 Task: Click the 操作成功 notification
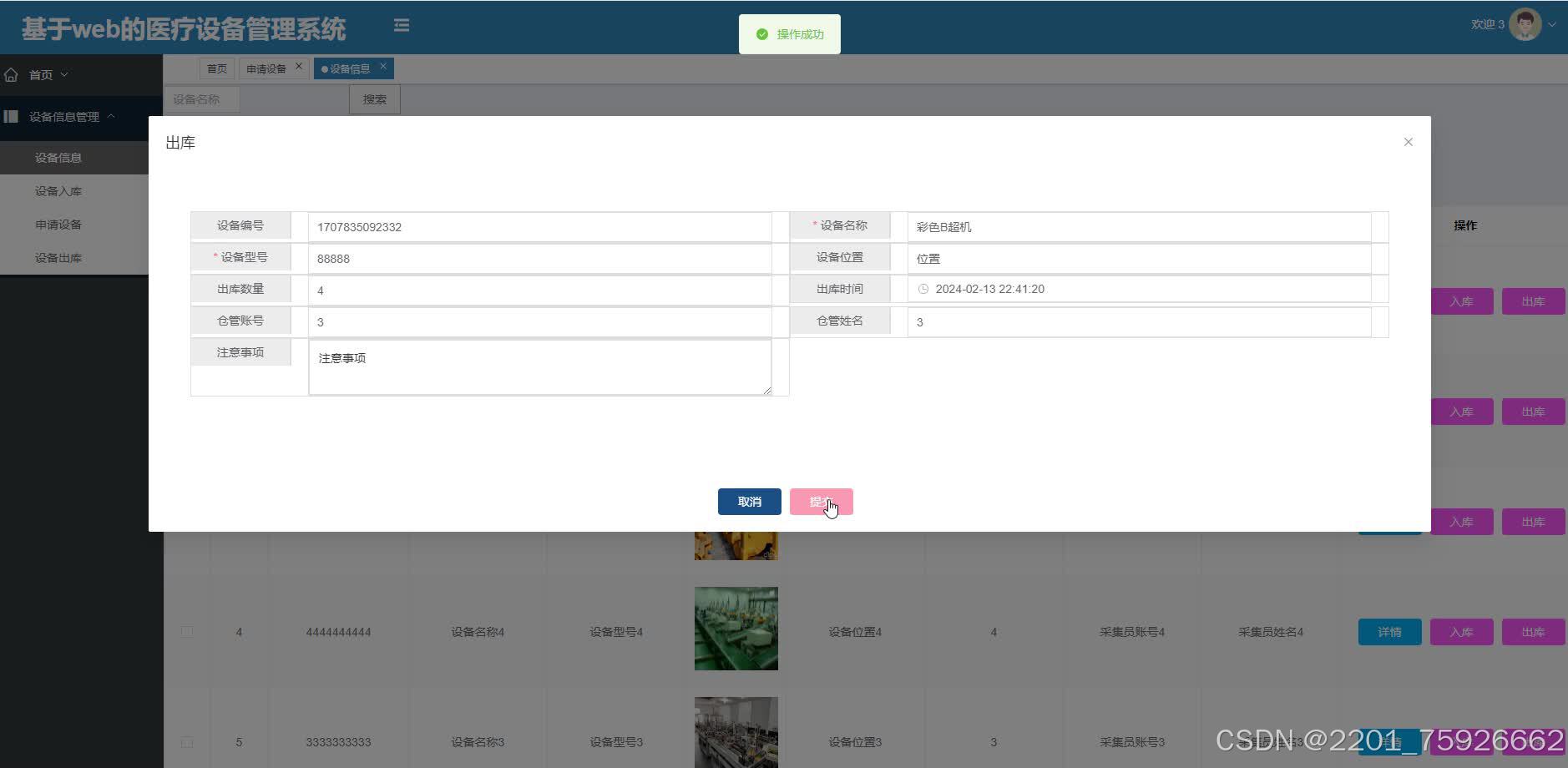coord(790,34)
